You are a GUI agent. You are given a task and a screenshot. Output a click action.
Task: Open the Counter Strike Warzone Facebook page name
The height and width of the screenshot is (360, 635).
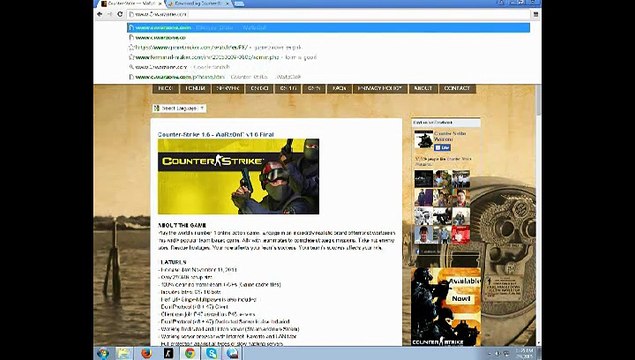(x=450, y=136)
